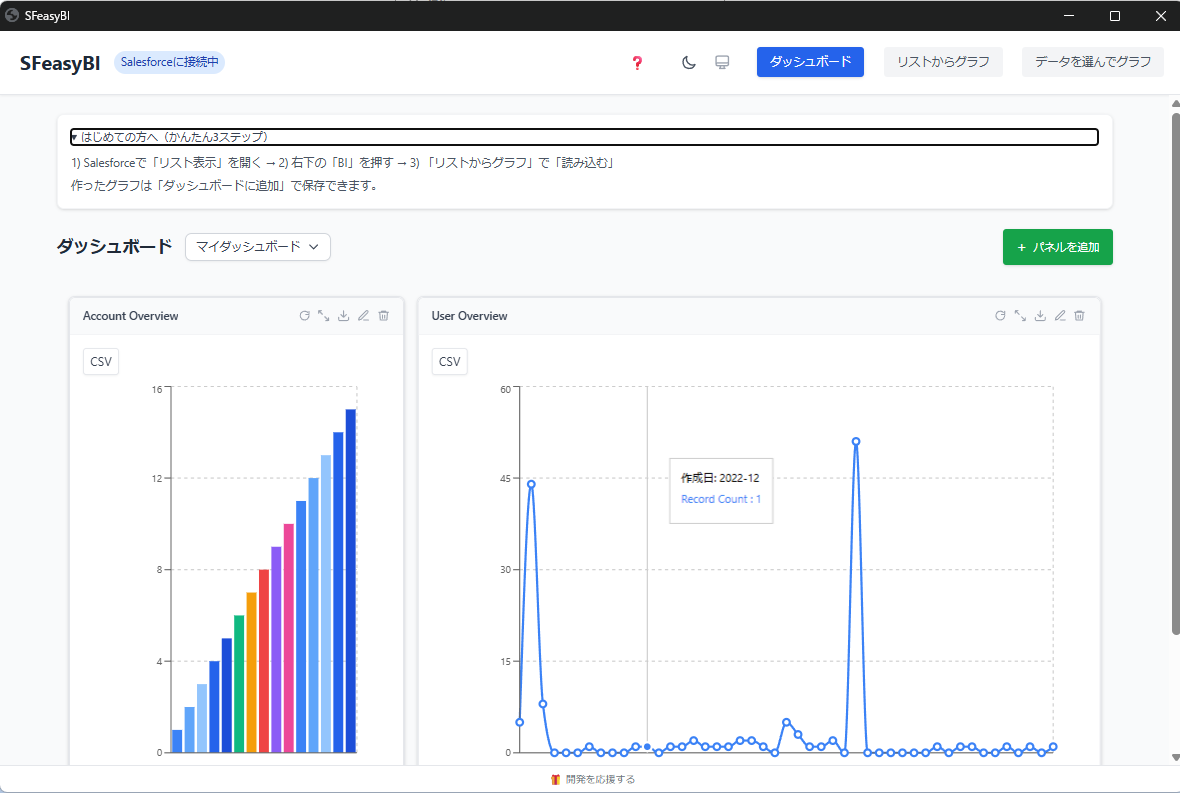
Task: Refresh the Account Overview chart
Action: pos(304,315)
